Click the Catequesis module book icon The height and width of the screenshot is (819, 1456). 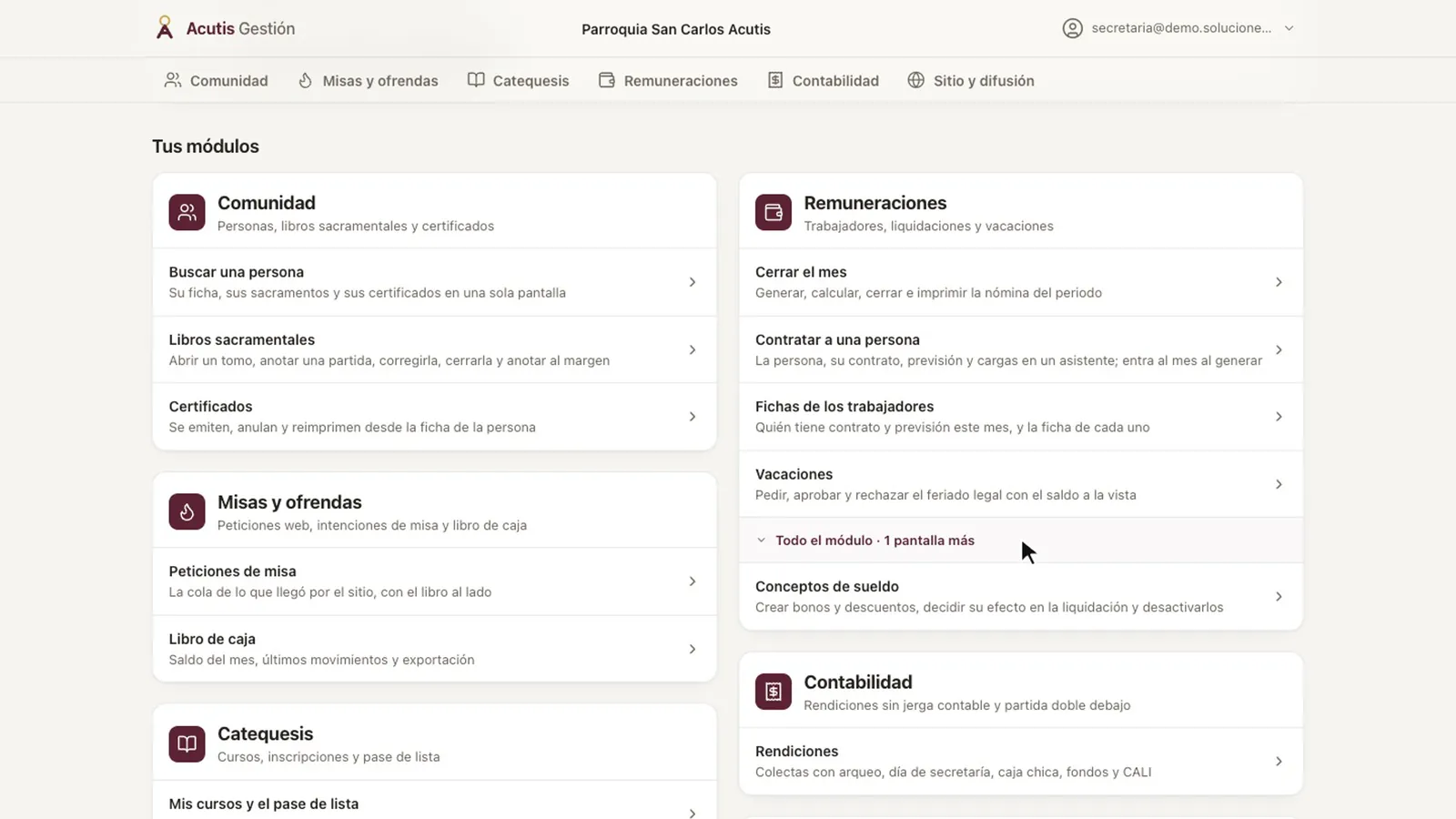click(187, 743)
